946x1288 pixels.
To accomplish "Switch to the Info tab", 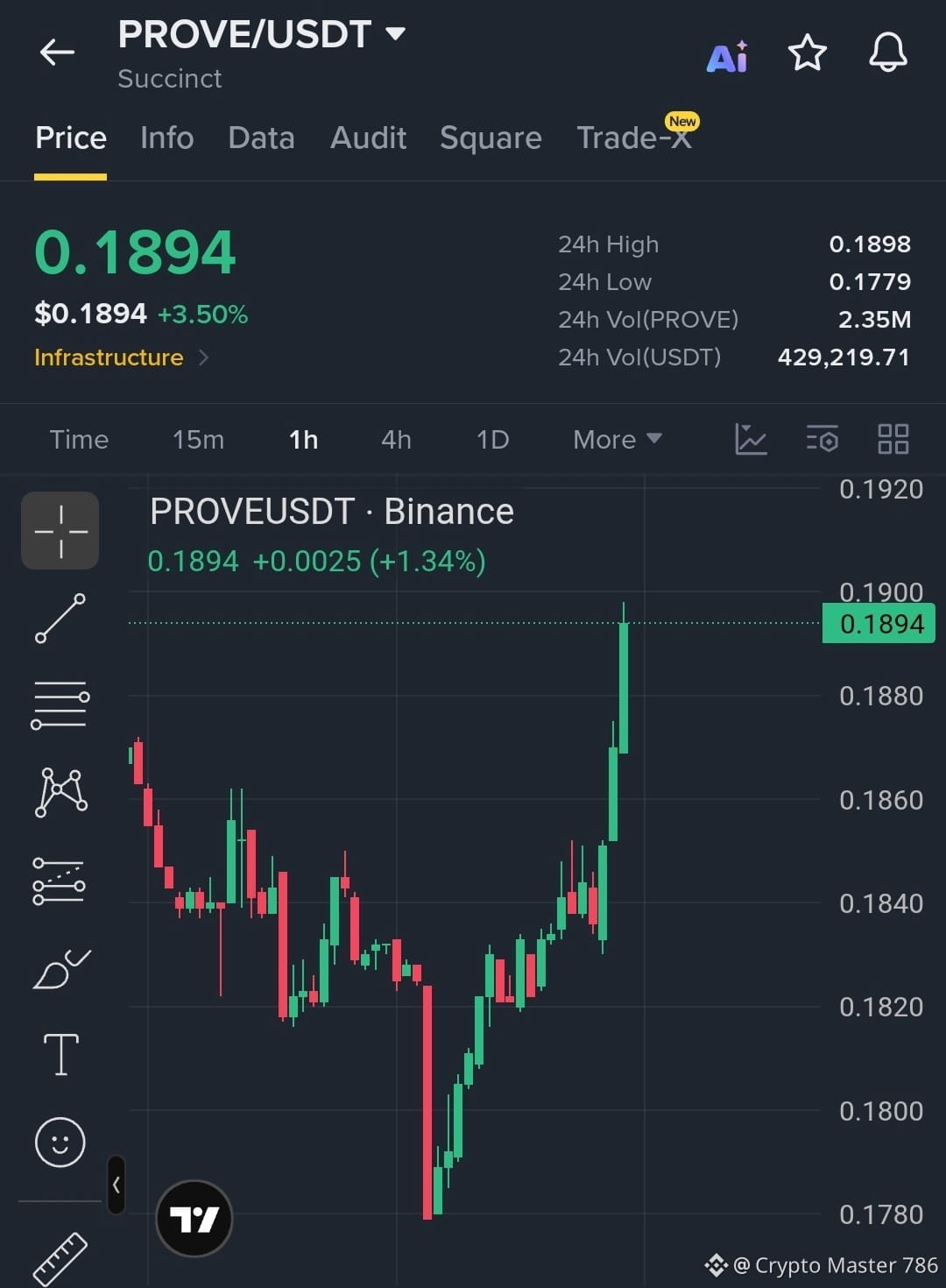I will (166, 138).
